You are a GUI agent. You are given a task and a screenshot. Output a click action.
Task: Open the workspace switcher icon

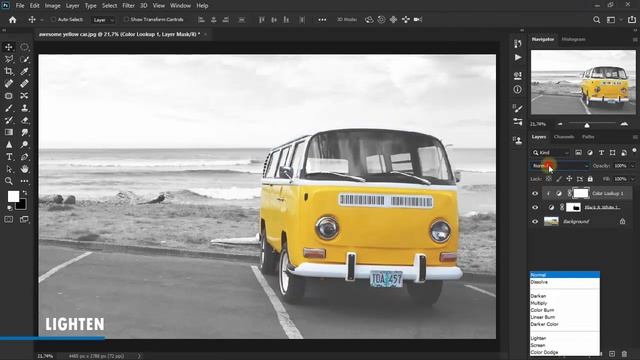pyautogui.click(x=611, y=20)
